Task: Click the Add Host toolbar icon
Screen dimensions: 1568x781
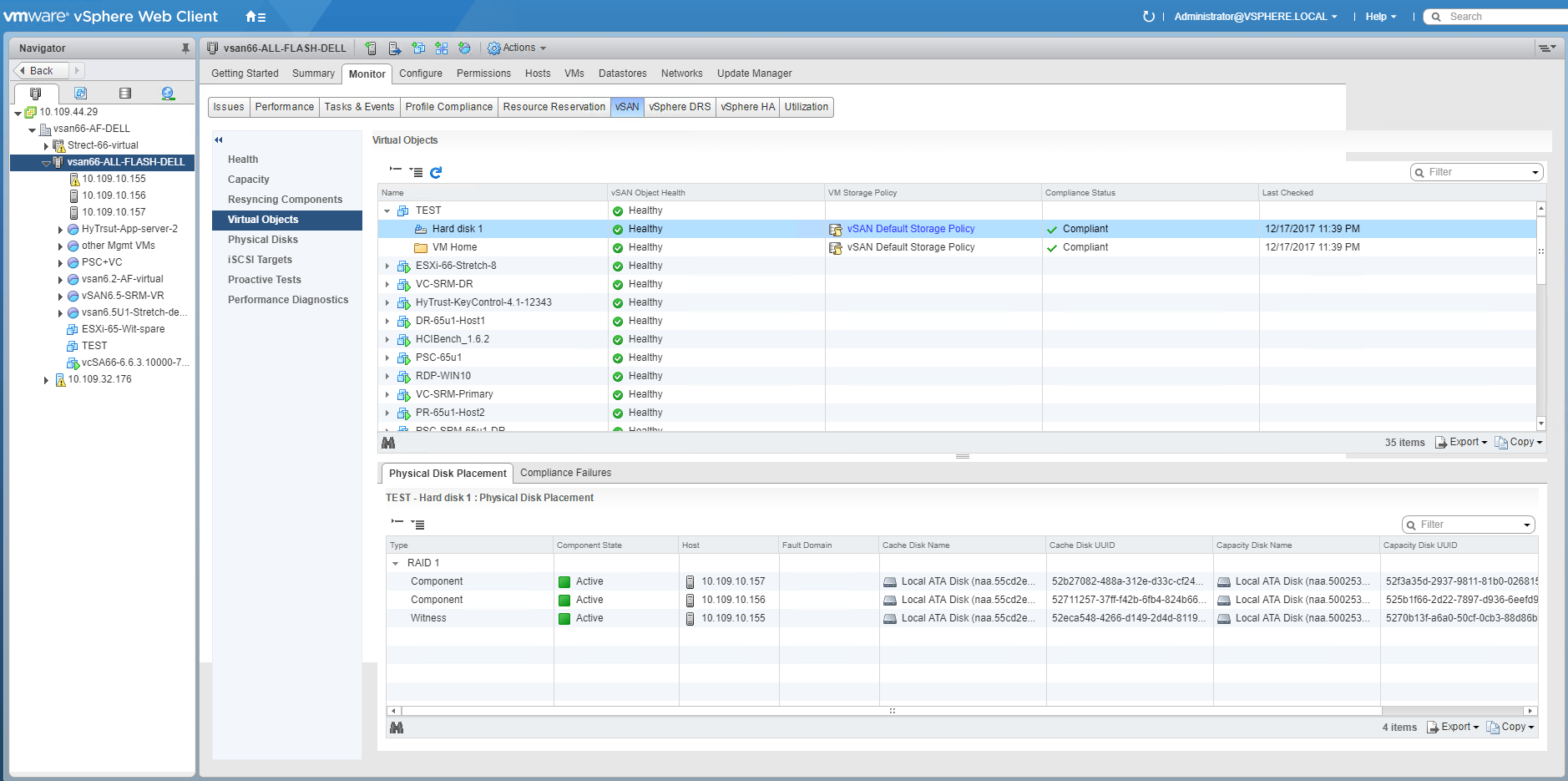Action: tap(371, 48)
